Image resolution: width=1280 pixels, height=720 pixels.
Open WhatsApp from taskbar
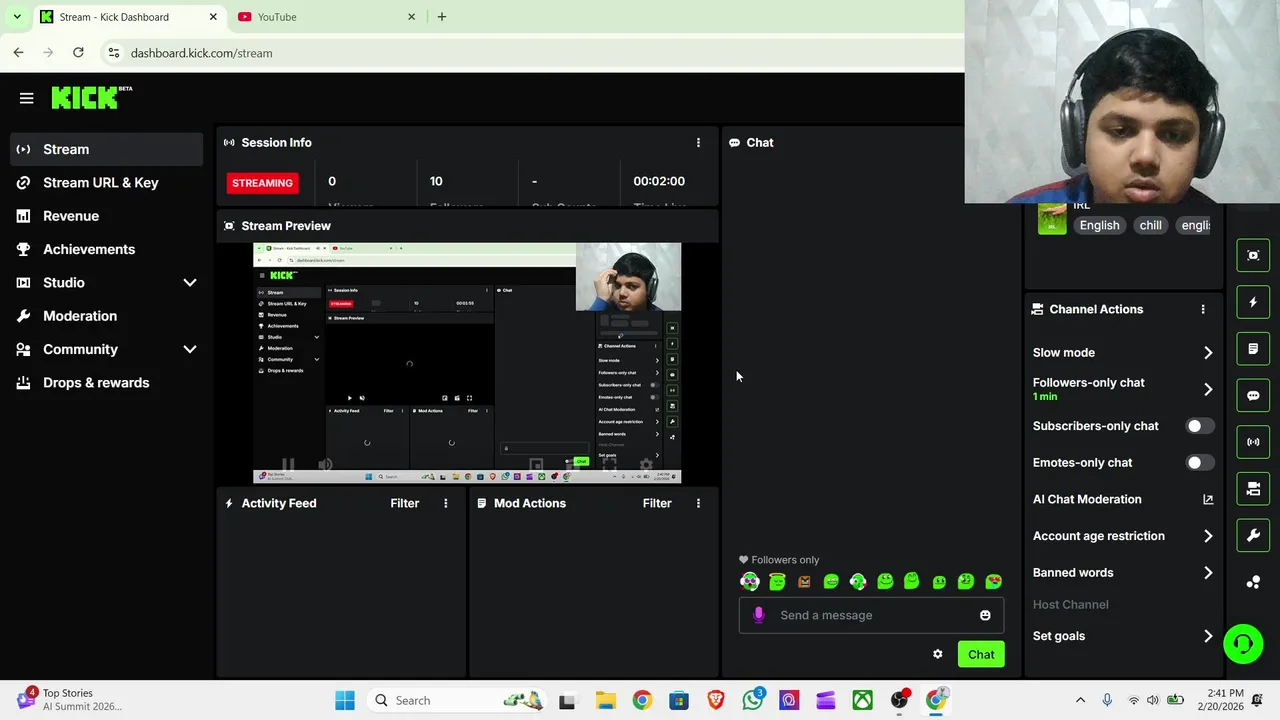(x=753, y=700)
